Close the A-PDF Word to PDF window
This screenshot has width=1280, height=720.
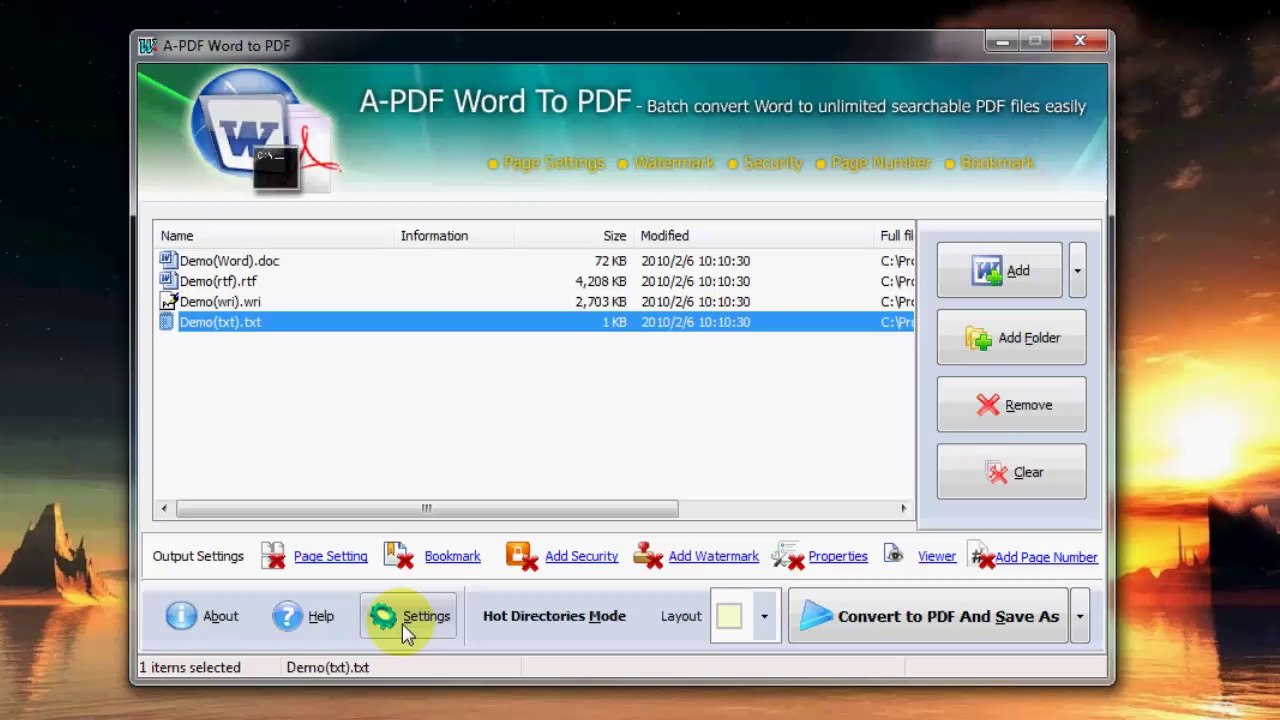(x=1080, y=41)
